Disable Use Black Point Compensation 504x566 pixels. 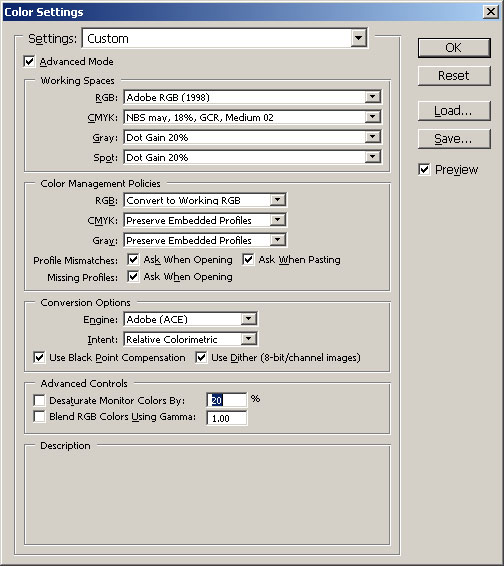[x=39, y=358]
